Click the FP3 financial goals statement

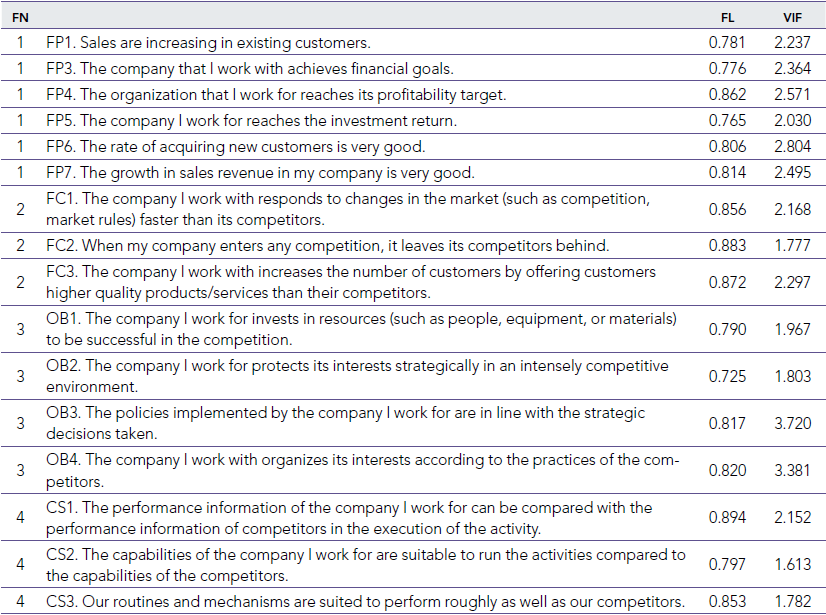click(x=249, y=69)
